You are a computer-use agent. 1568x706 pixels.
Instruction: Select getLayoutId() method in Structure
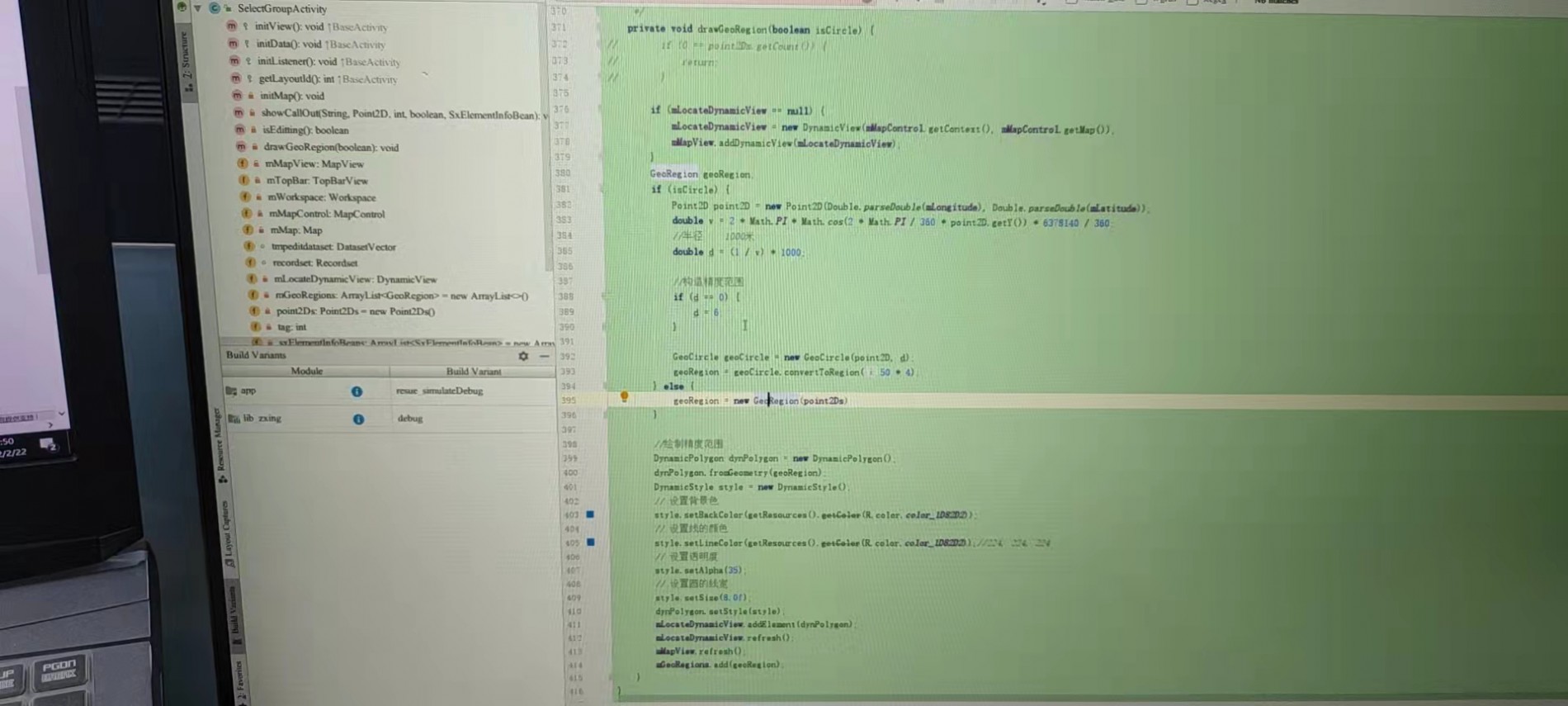(x=328, y=78)
